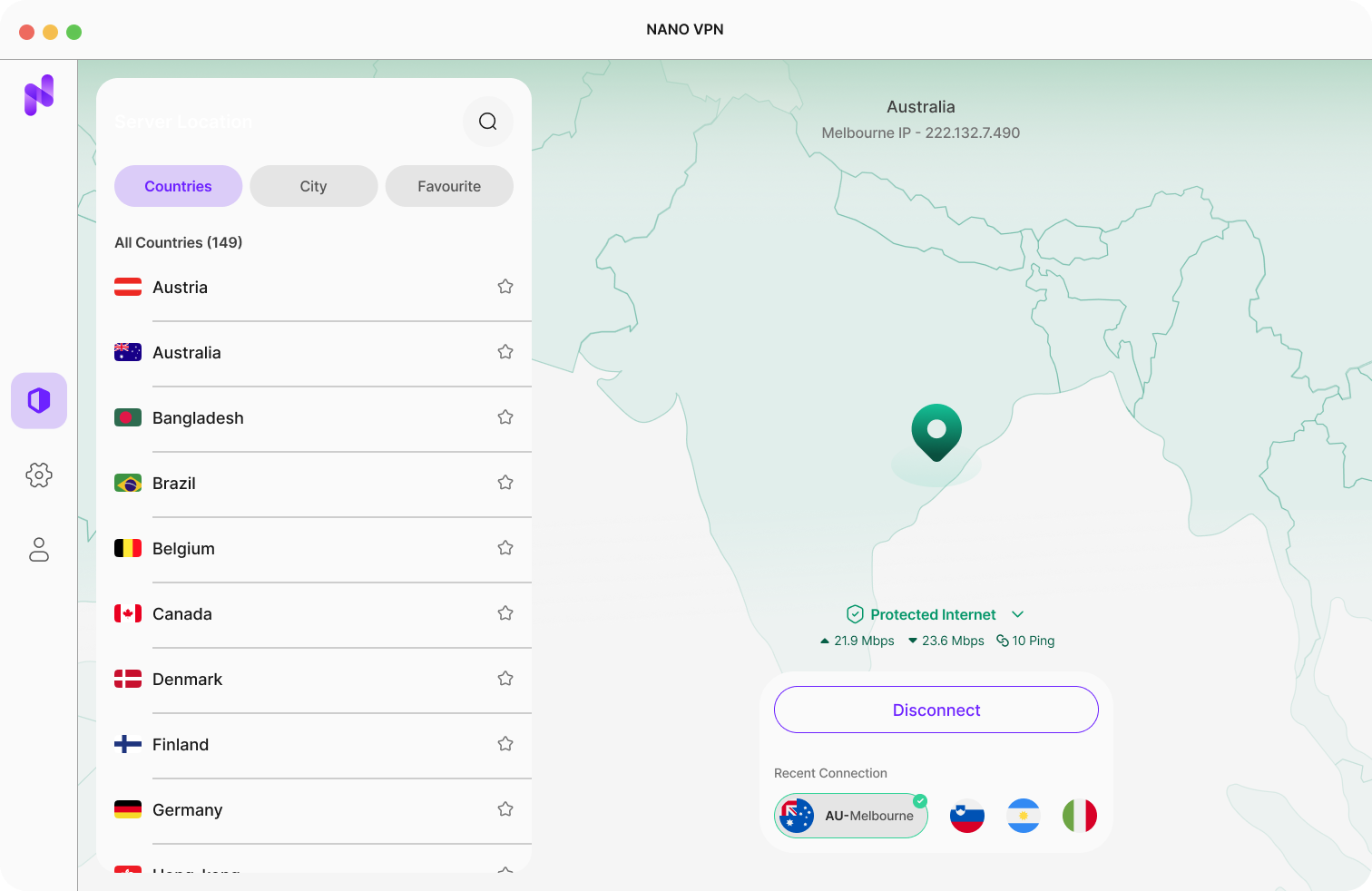Select Bangladesh from the country list
The width and height of the screenshot is (1372, 891).
pyautogui.click(x=314, y=418)
